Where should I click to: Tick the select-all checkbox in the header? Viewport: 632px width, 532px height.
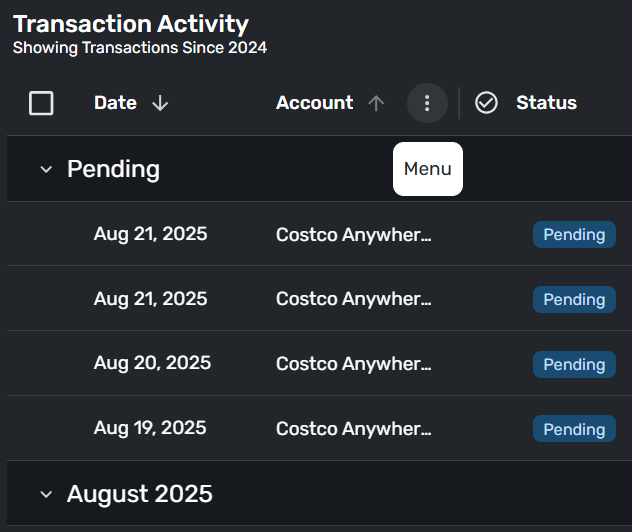(x=41, y=103)
